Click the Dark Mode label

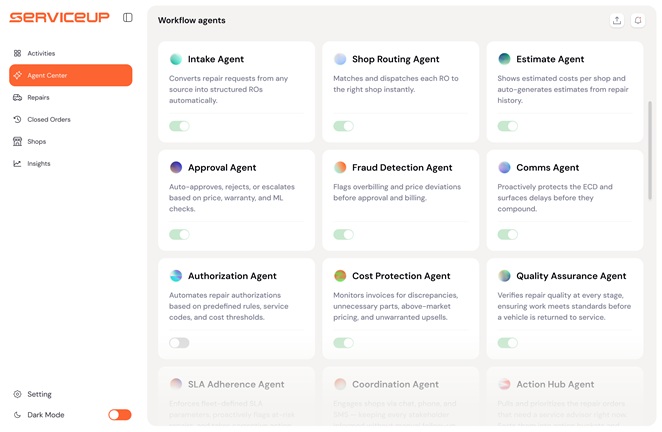pyautogui.click(x=46, y=415)
